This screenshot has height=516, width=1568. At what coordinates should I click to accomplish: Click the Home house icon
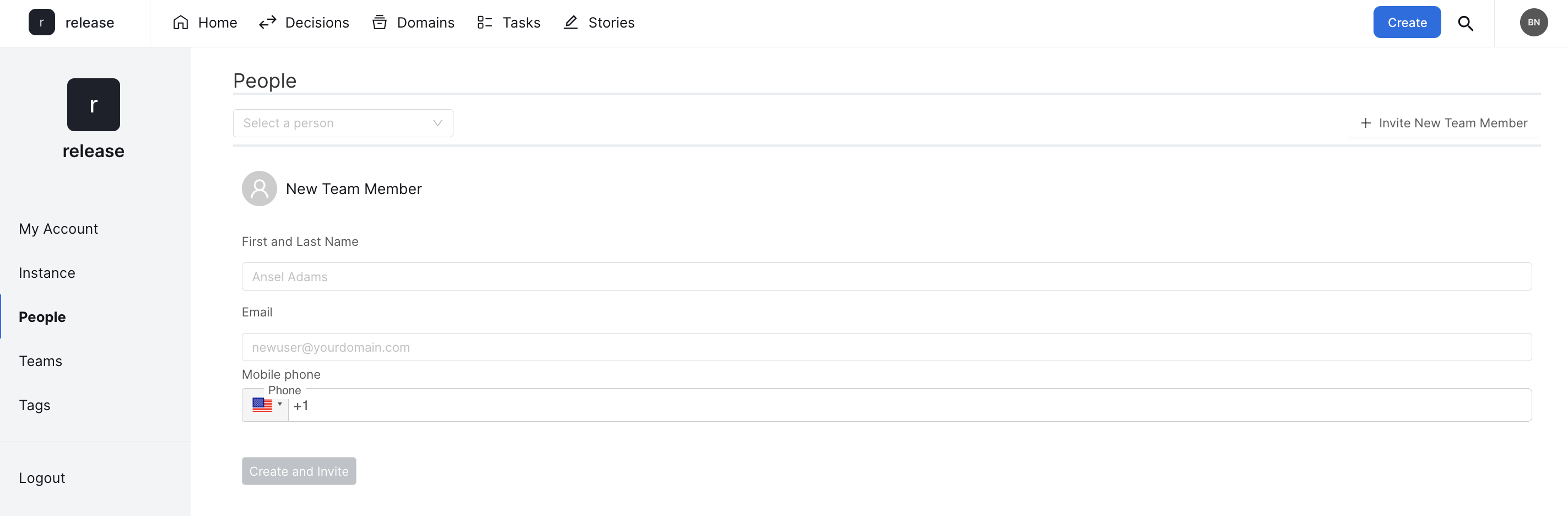[x=181, y=23]
